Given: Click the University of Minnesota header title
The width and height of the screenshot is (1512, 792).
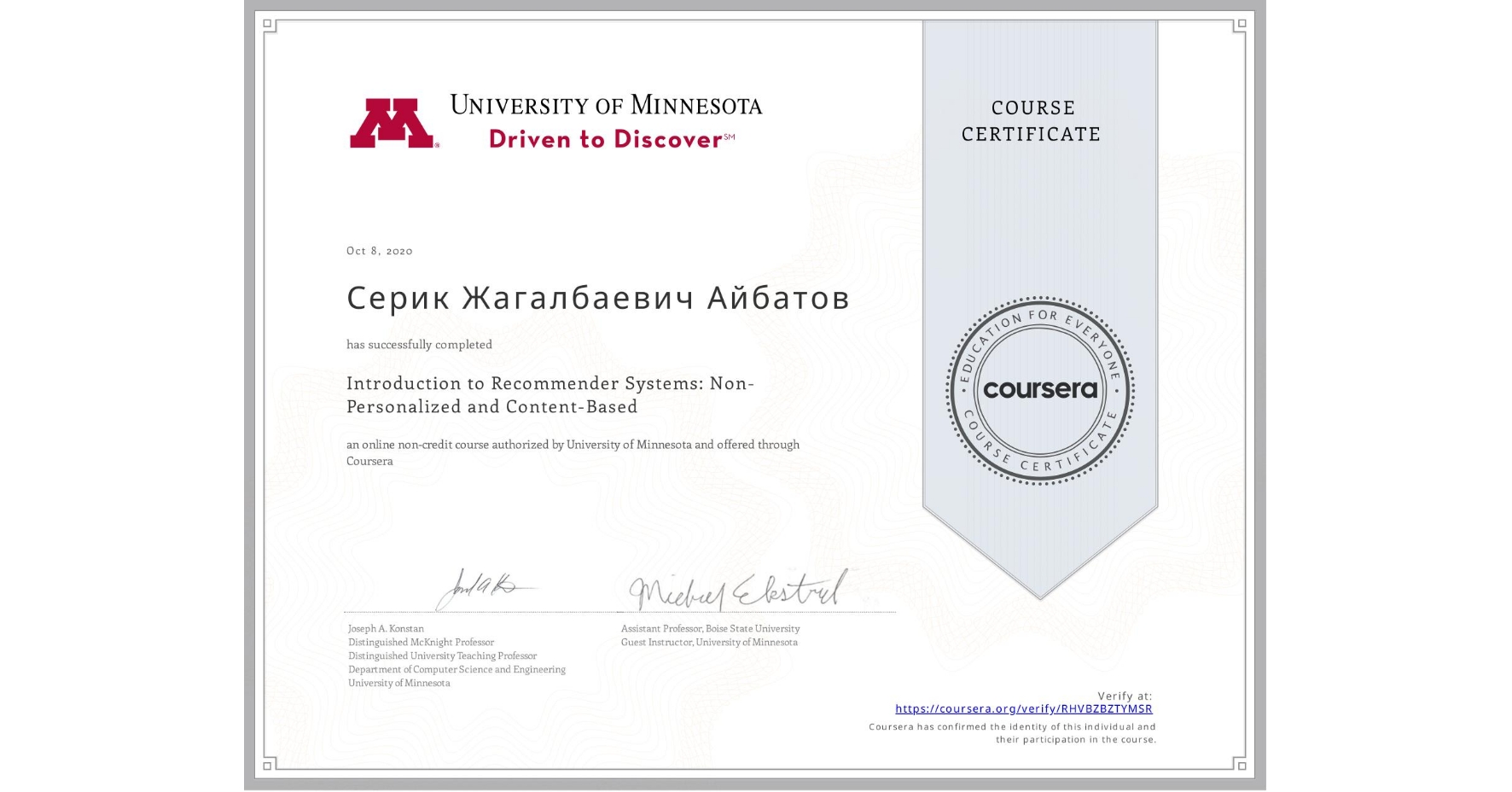Looking at the screenshot, I should [x=608, y=104].
